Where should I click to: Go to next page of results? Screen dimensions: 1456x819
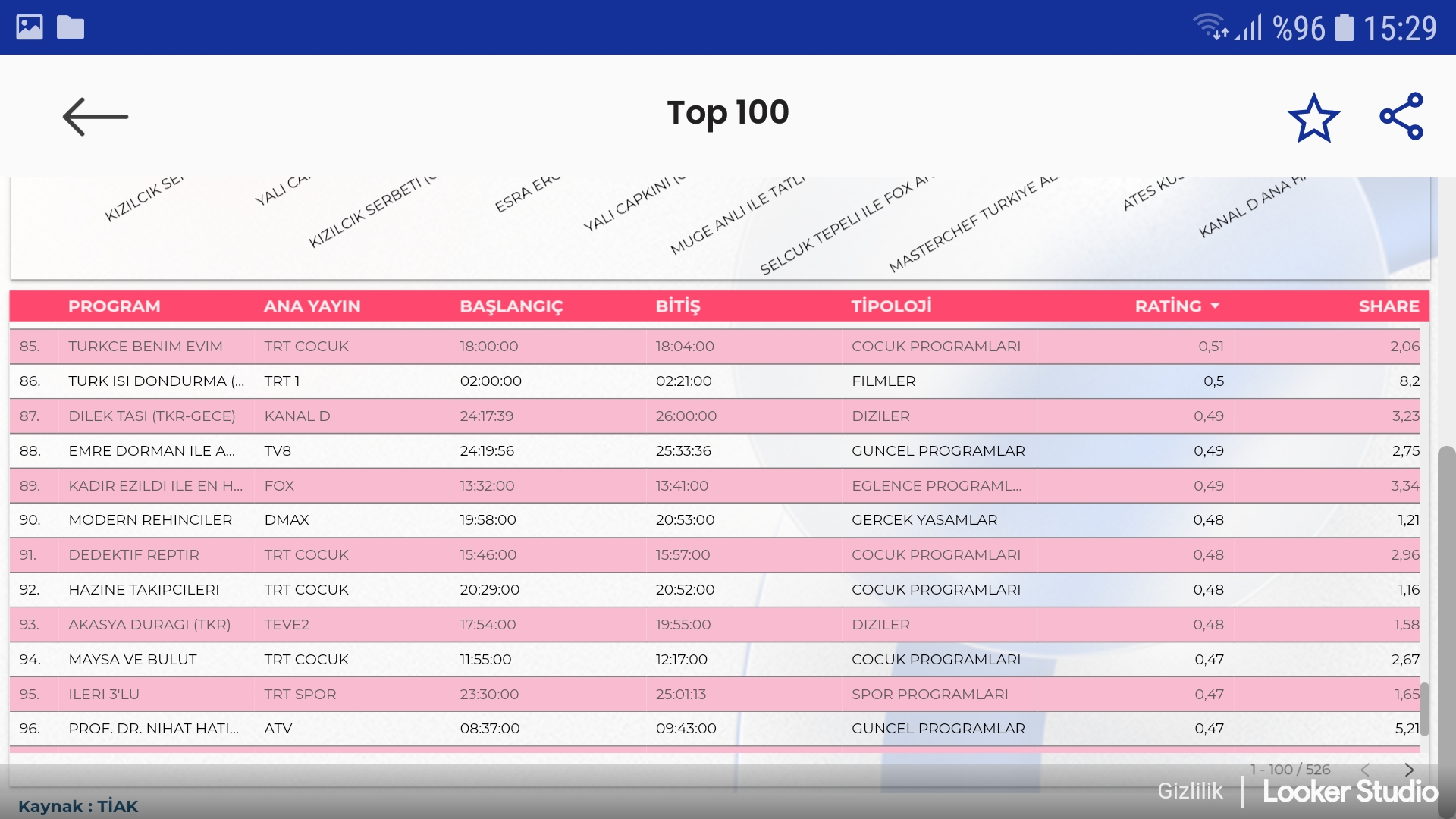tap(1409, 770)
